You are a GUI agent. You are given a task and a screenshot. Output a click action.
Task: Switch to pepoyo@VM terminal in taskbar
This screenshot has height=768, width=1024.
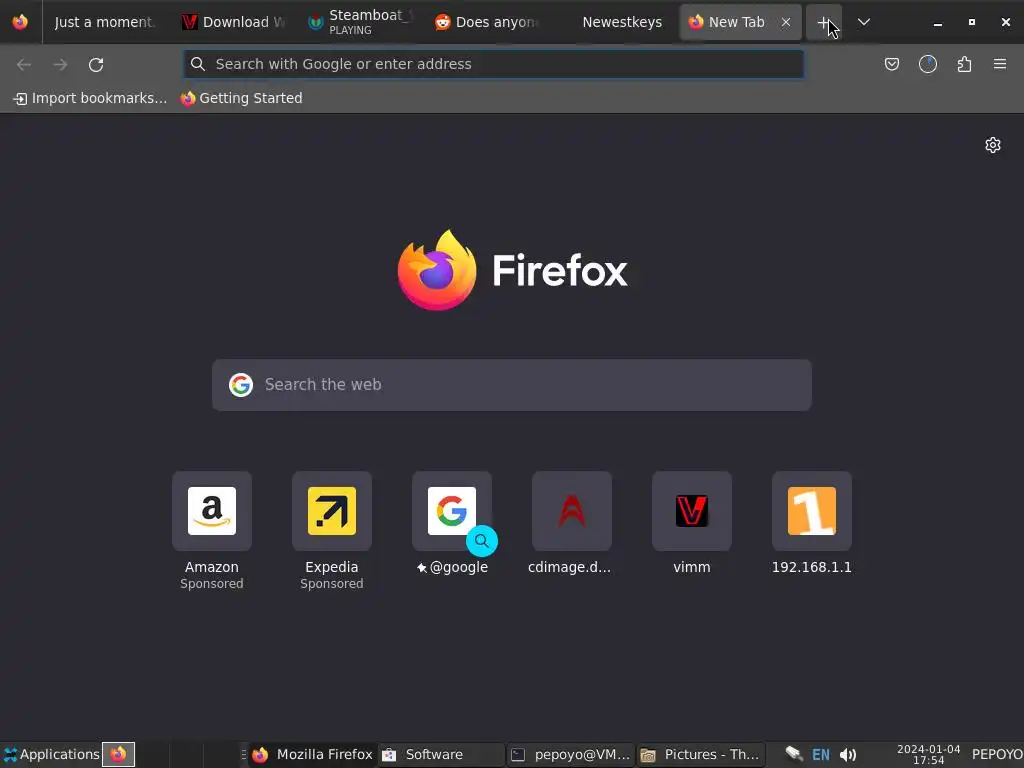(x=569, y=754)
